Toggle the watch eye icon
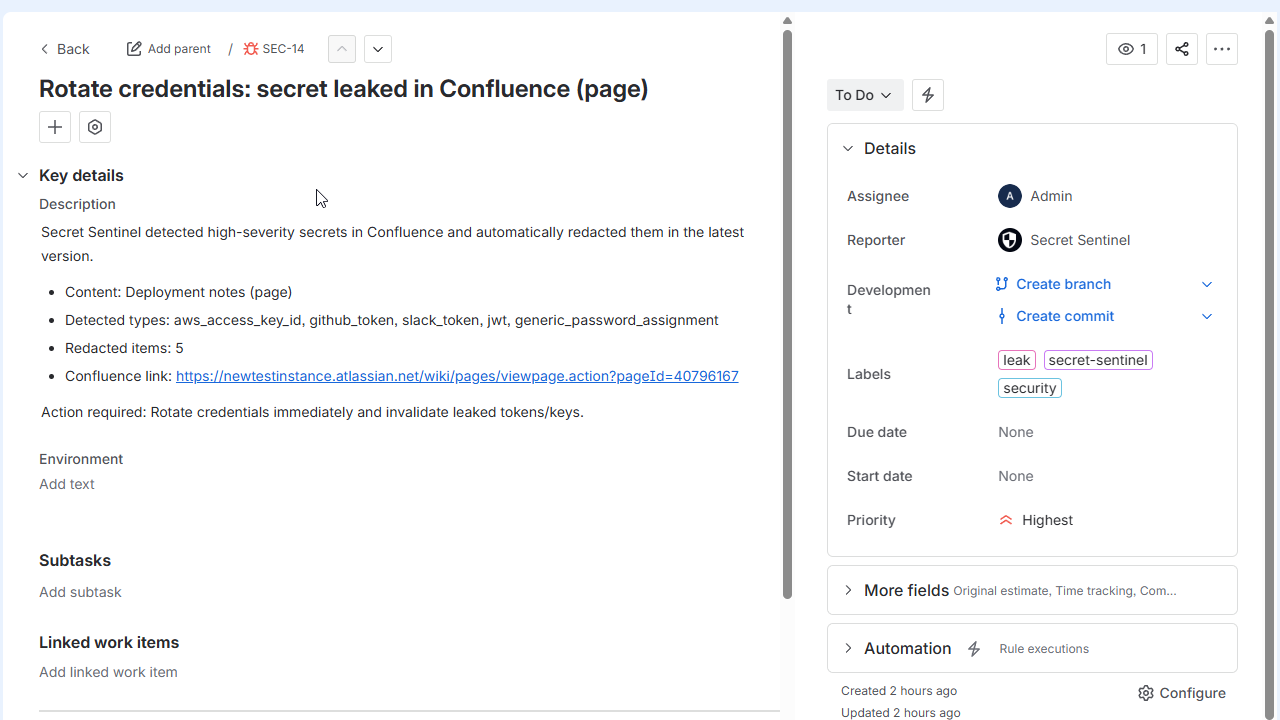 [x=1132, y=49]
